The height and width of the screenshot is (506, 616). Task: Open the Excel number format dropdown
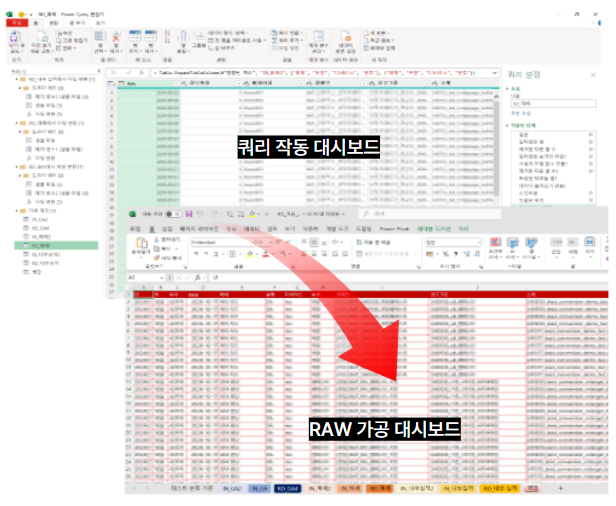pyautogui.click(x=478, y=242)
